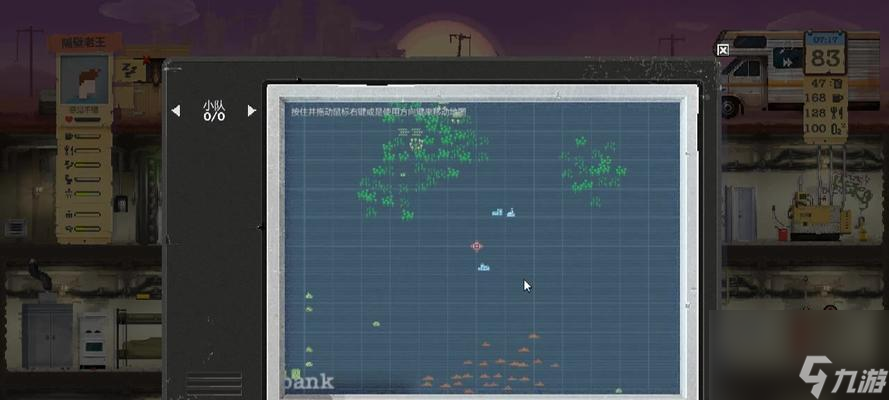Close the map window with X button

pos(722,50)
